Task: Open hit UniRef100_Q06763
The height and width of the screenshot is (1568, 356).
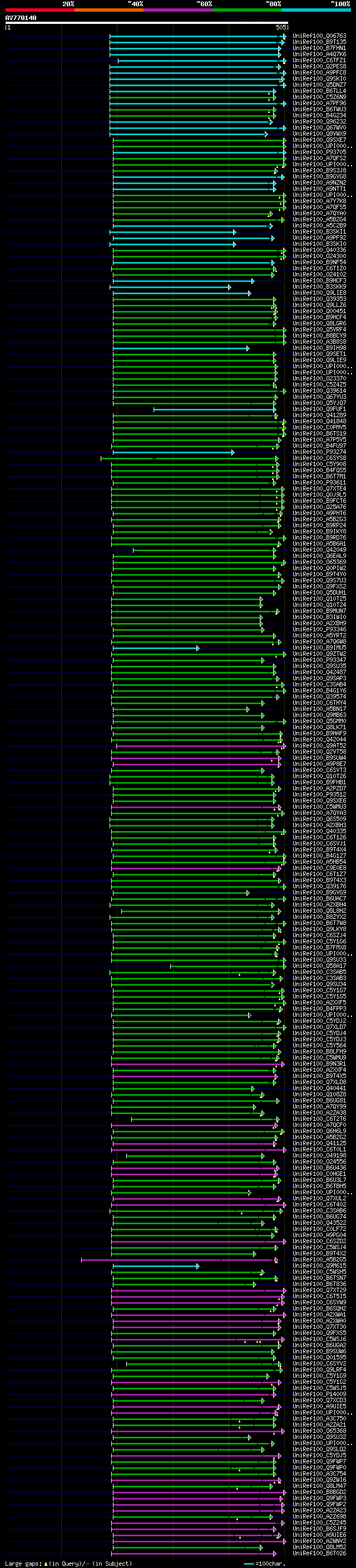Action: pos(319,36)
